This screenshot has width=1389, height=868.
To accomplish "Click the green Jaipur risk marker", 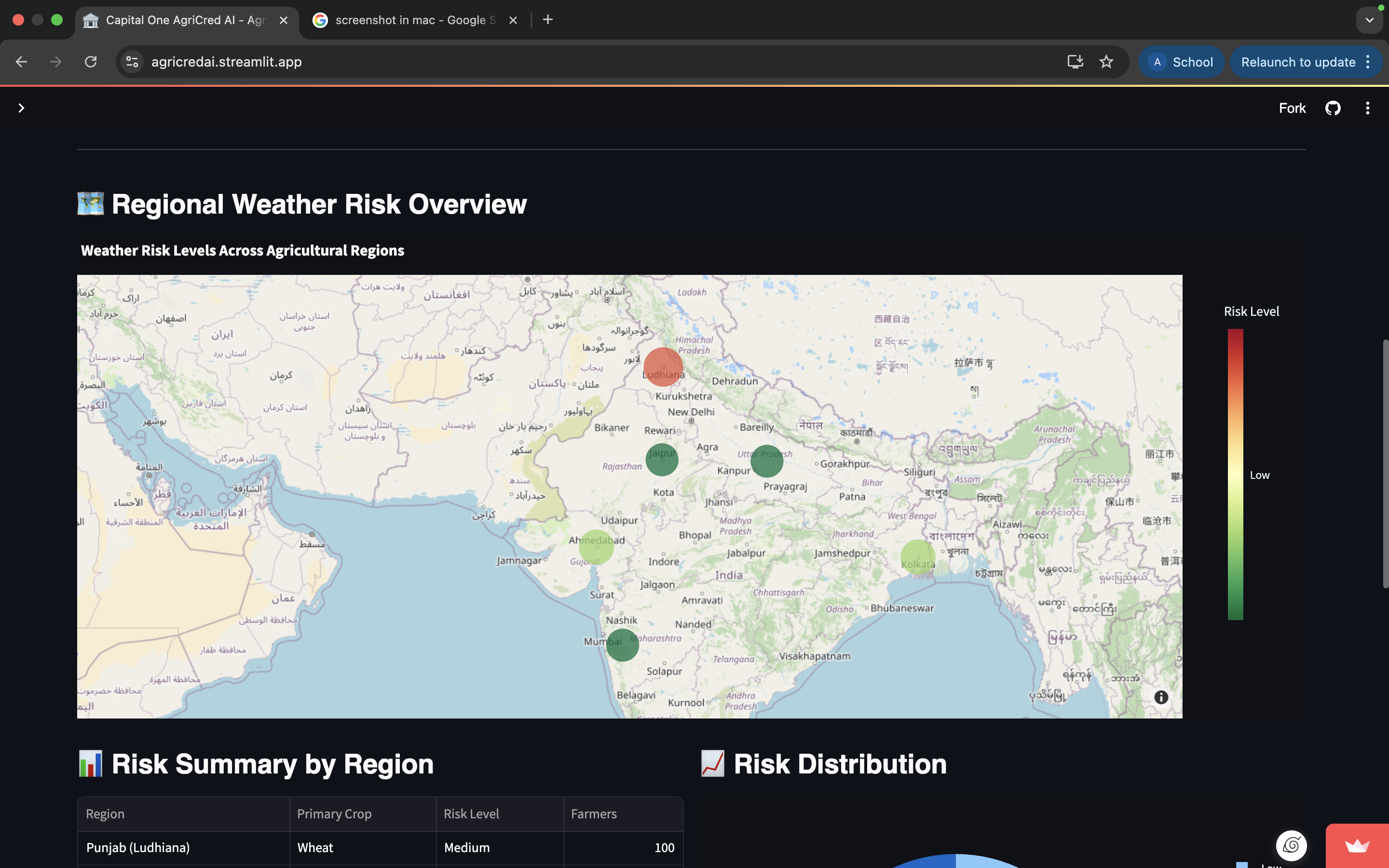I will 662,459.
